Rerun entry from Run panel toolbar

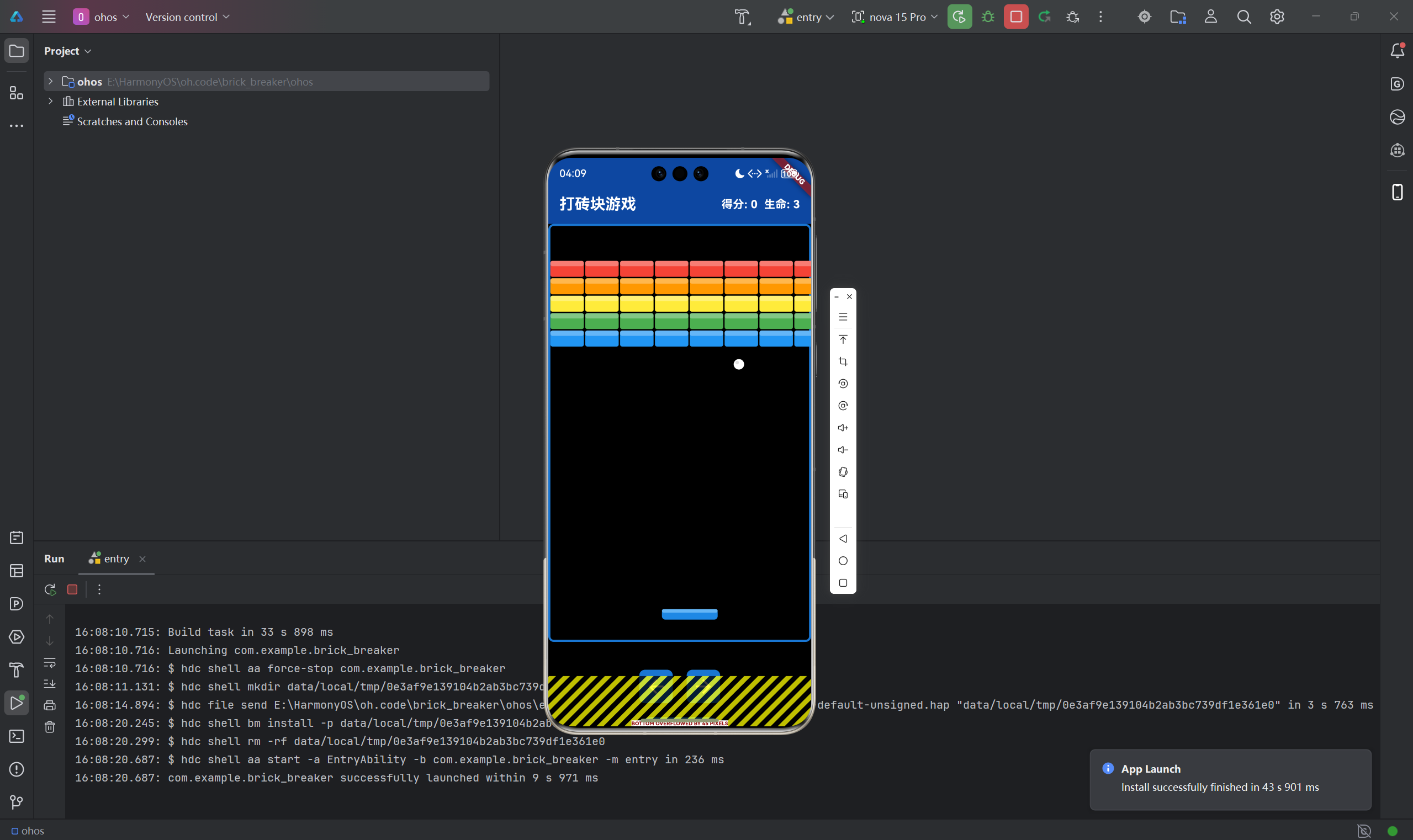point(50,589)
